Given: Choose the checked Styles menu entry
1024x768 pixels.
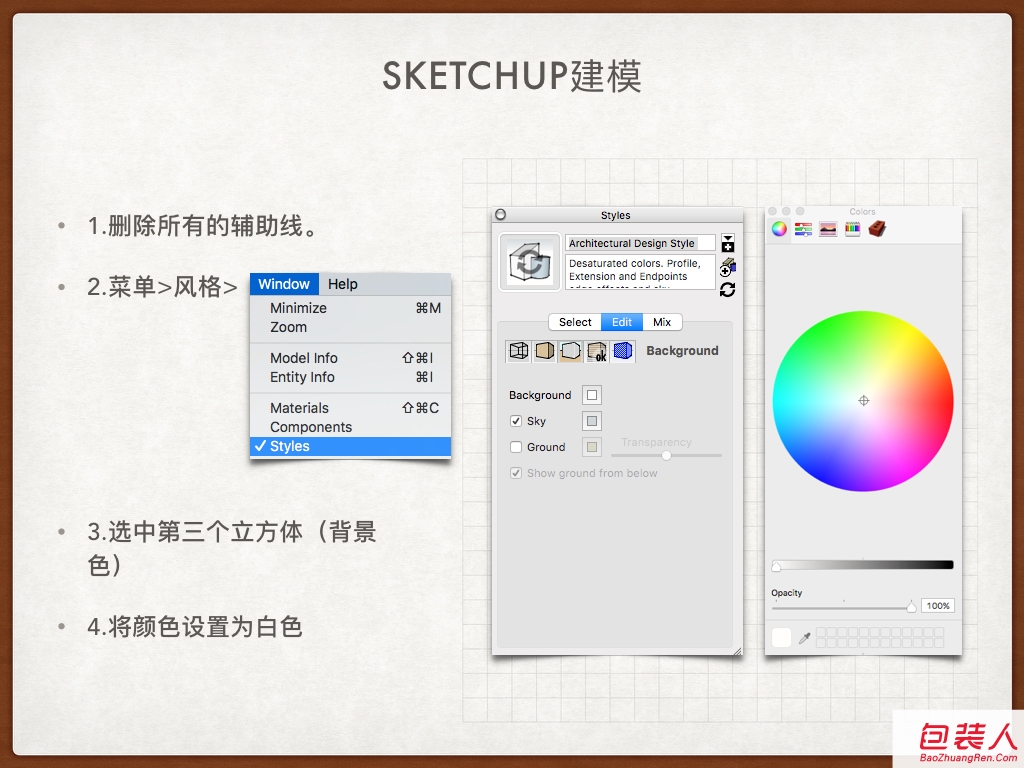Looking at the screenshot, I should 351,447.
